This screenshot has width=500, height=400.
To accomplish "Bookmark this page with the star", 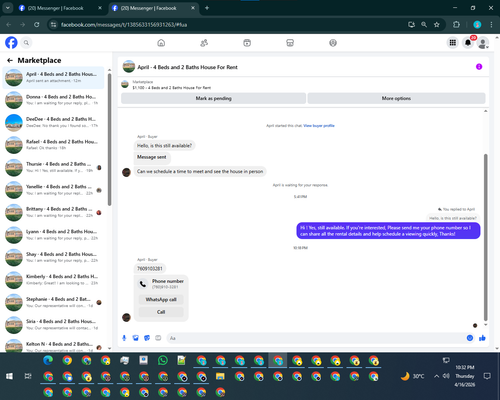I will coord(437,24).
